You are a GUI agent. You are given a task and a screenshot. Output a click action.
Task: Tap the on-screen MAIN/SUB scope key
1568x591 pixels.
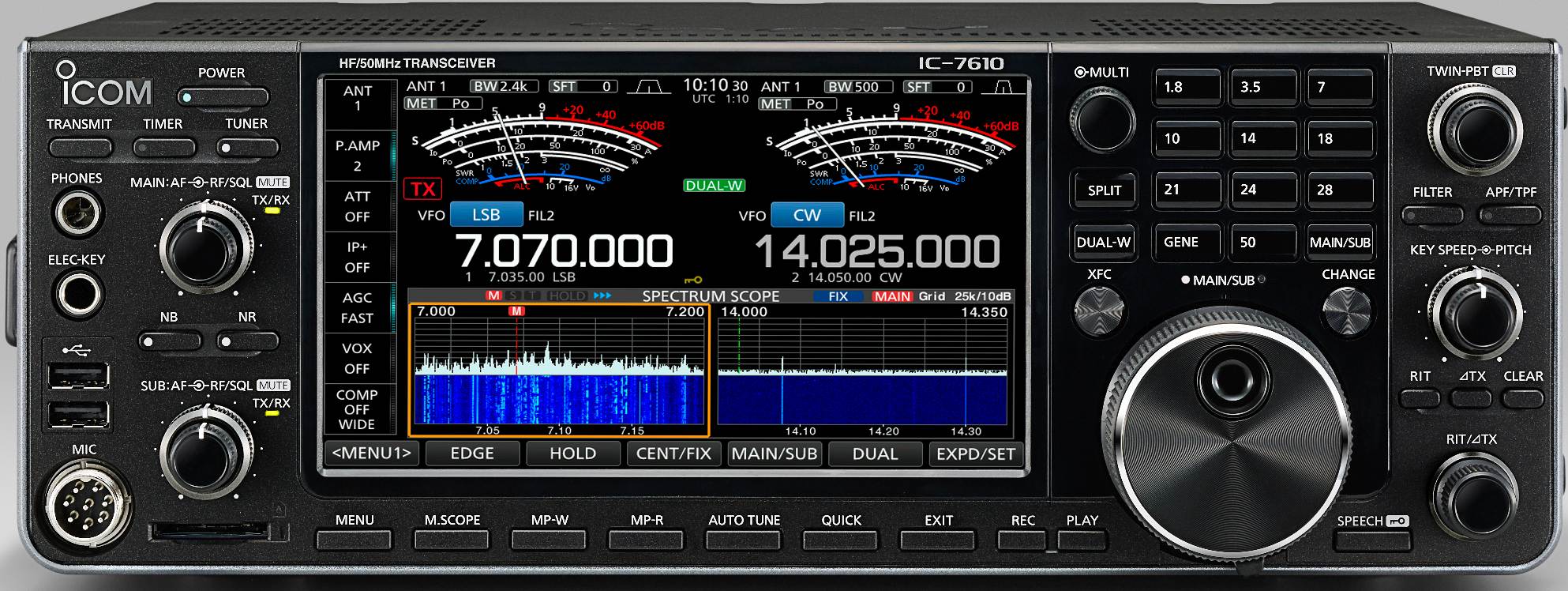[x=775, y=454]
